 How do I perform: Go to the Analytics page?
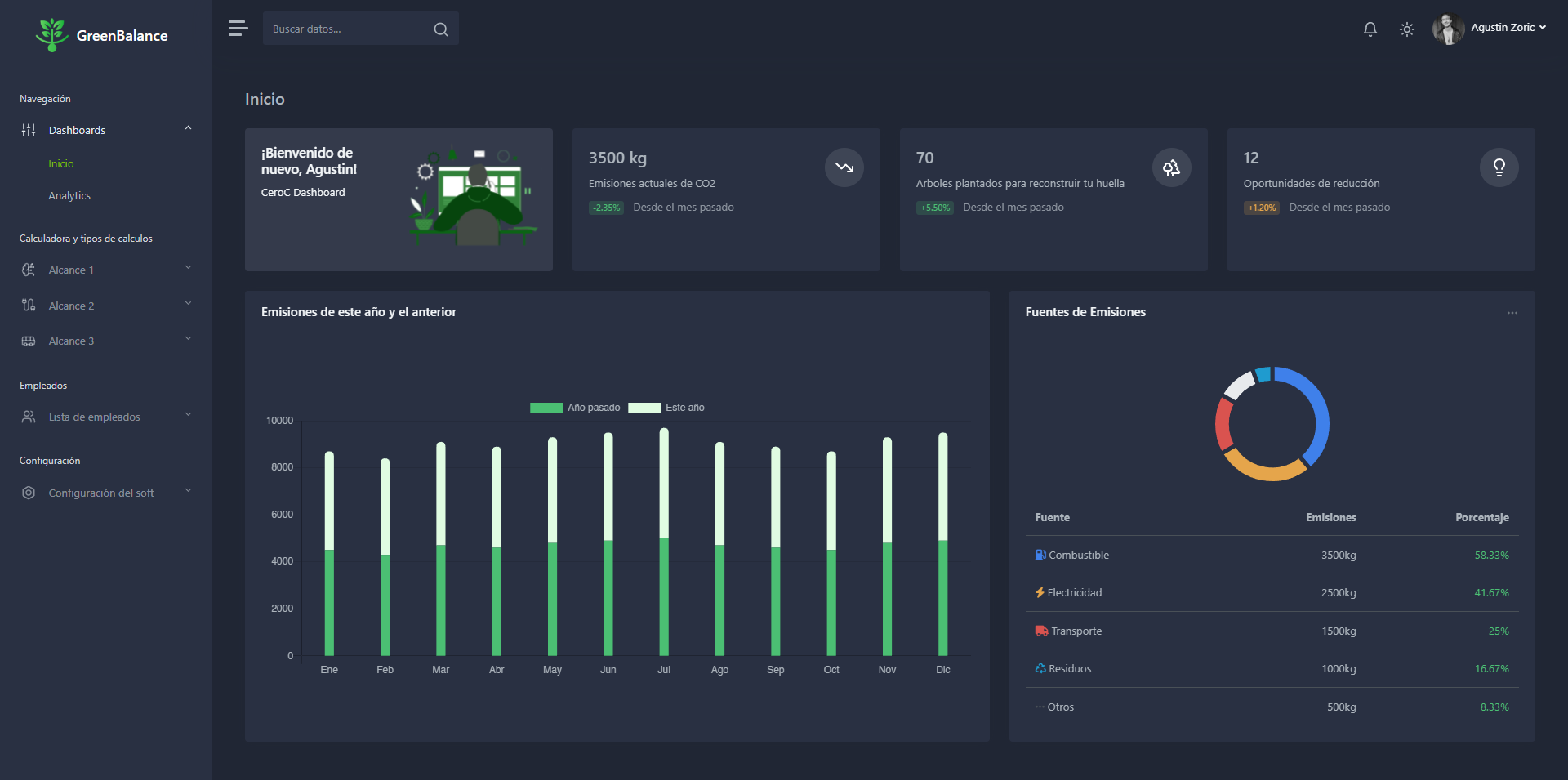tap(69, 196)
